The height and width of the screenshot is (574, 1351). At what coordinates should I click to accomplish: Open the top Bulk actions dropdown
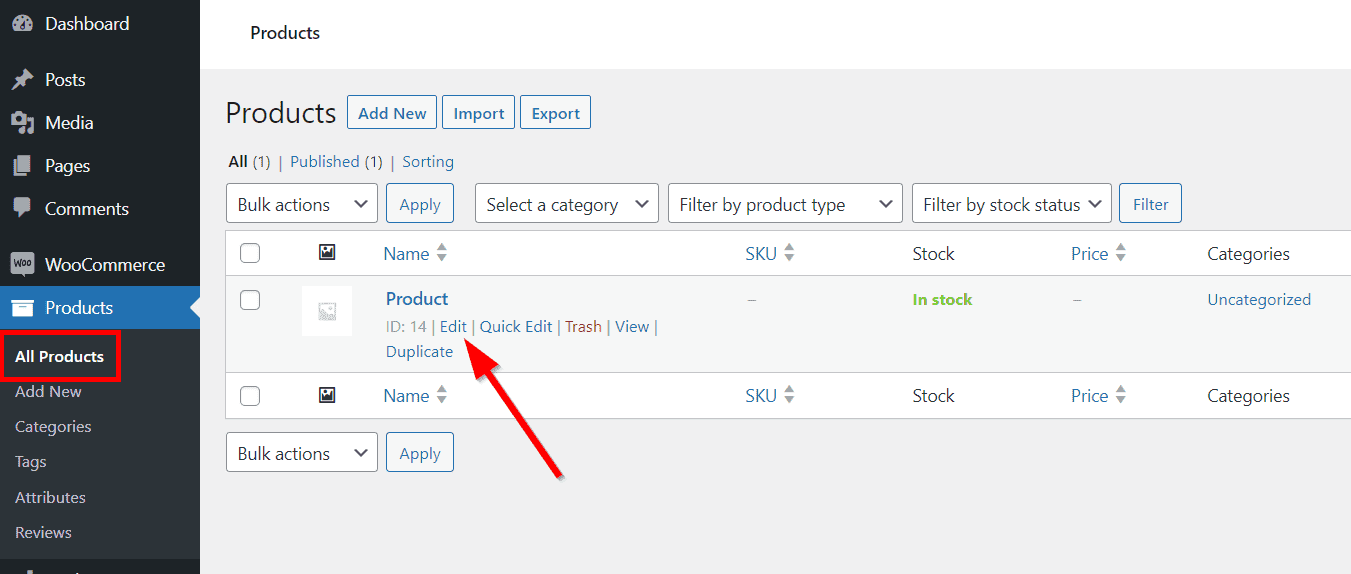click(x=302, y=204)
